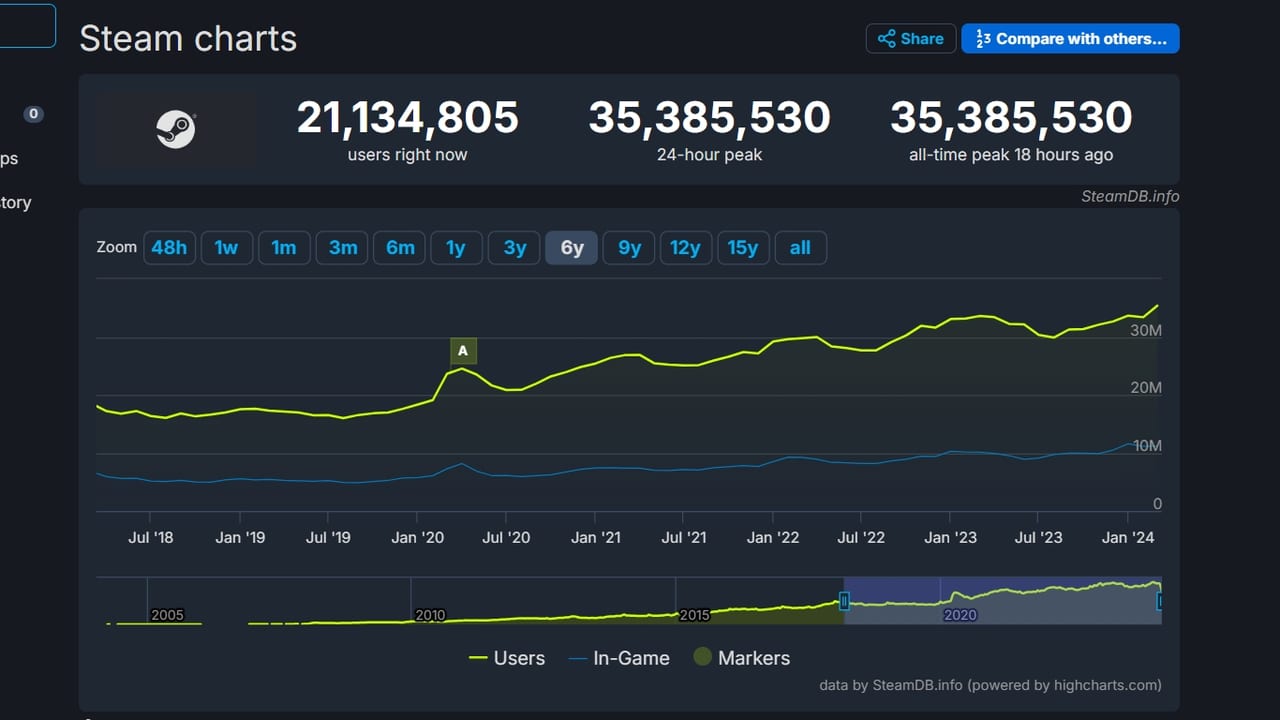Click the all-time peak 18 hours ago text
The height and width of the screenshot is (720, 1280).
(x=1011, y=155)
